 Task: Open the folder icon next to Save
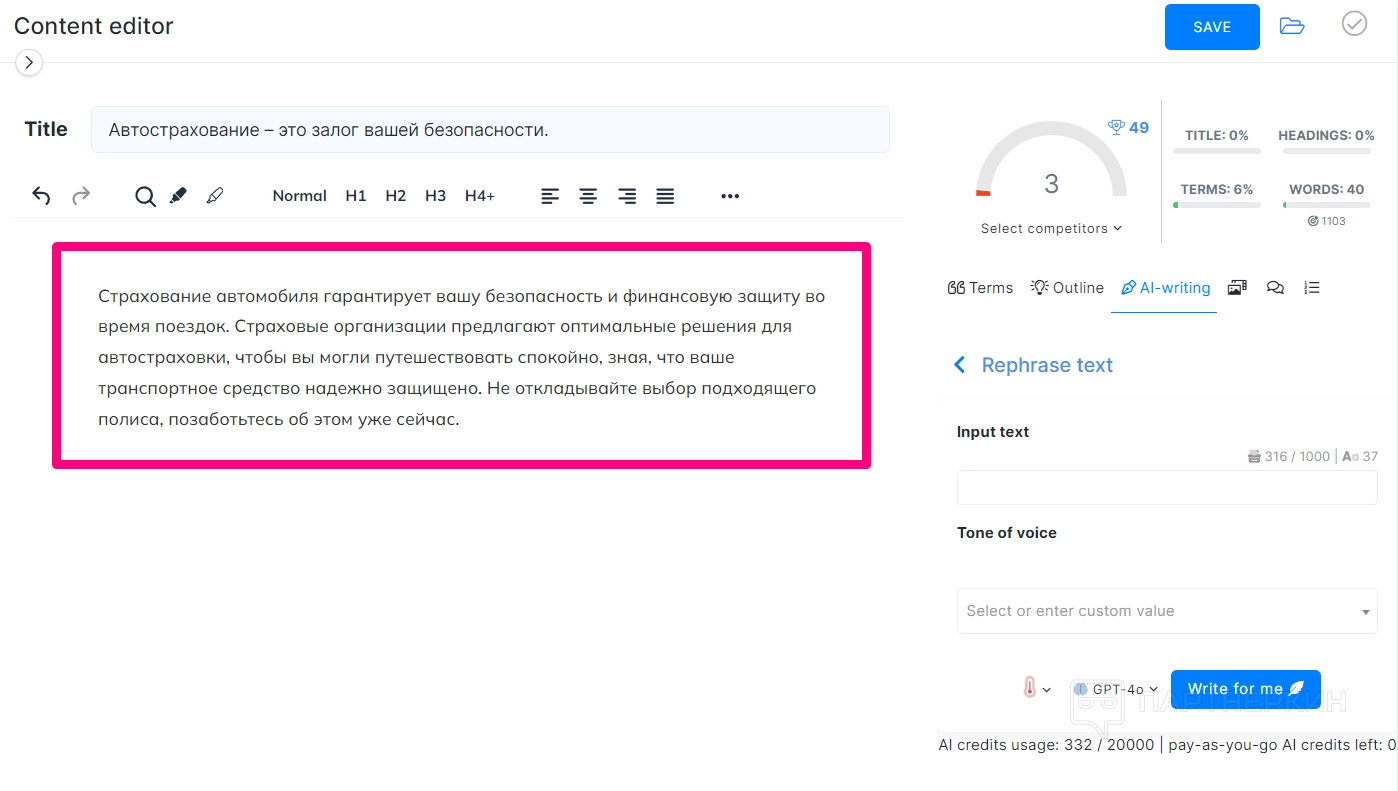coord(1292,26)
